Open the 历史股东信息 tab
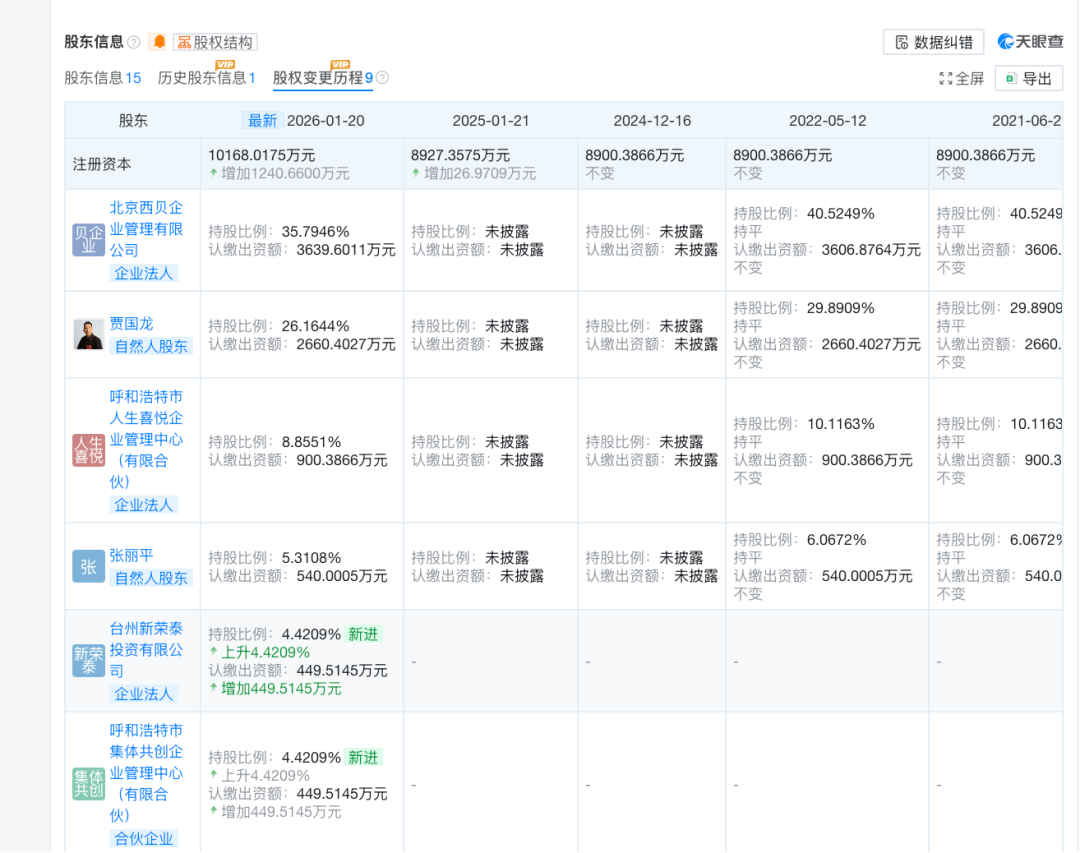 207,78
